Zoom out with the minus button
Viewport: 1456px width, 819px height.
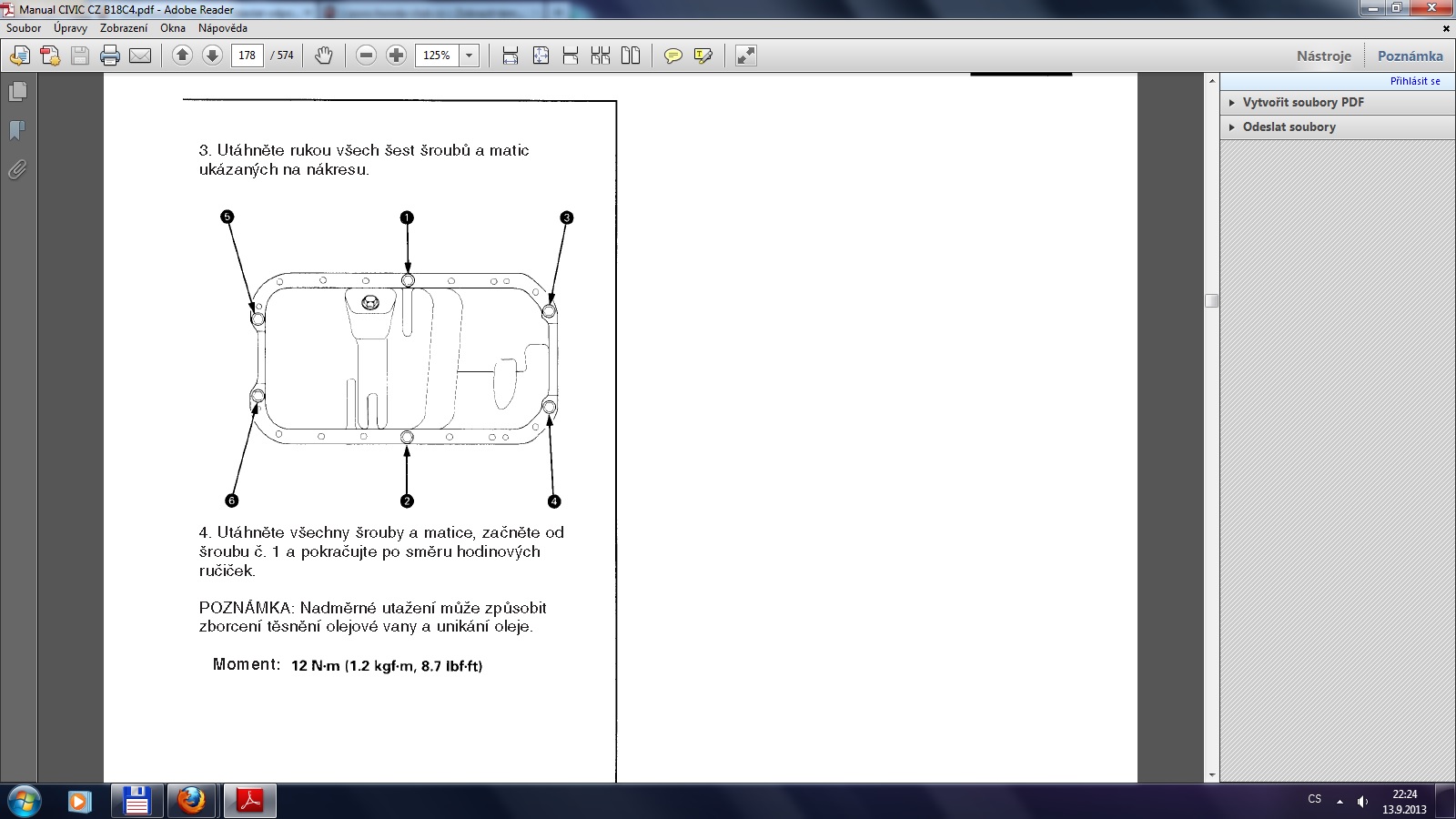point(366,56)
